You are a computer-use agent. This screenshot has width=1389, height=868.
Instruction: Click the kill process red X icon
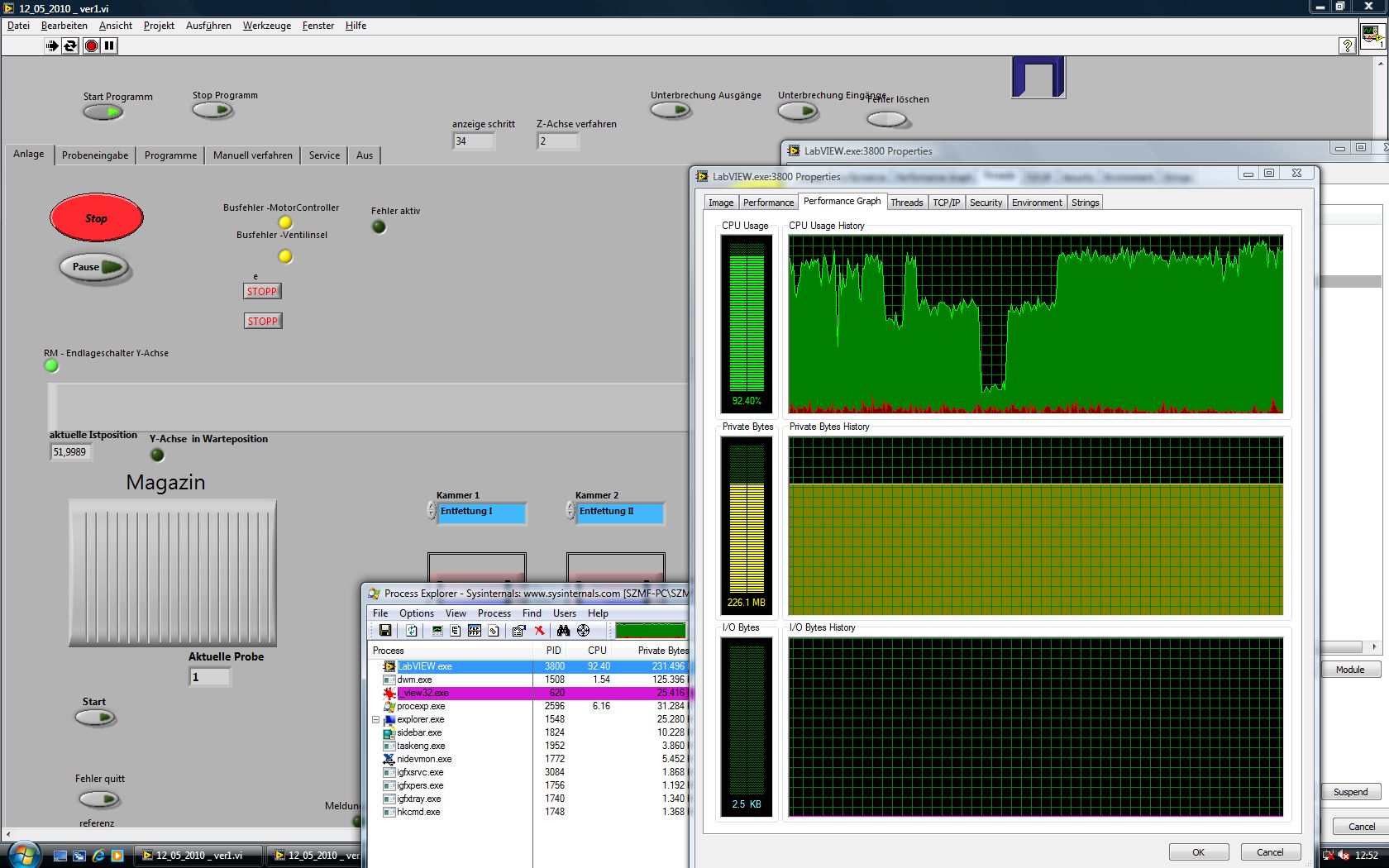tap(539, 631)
